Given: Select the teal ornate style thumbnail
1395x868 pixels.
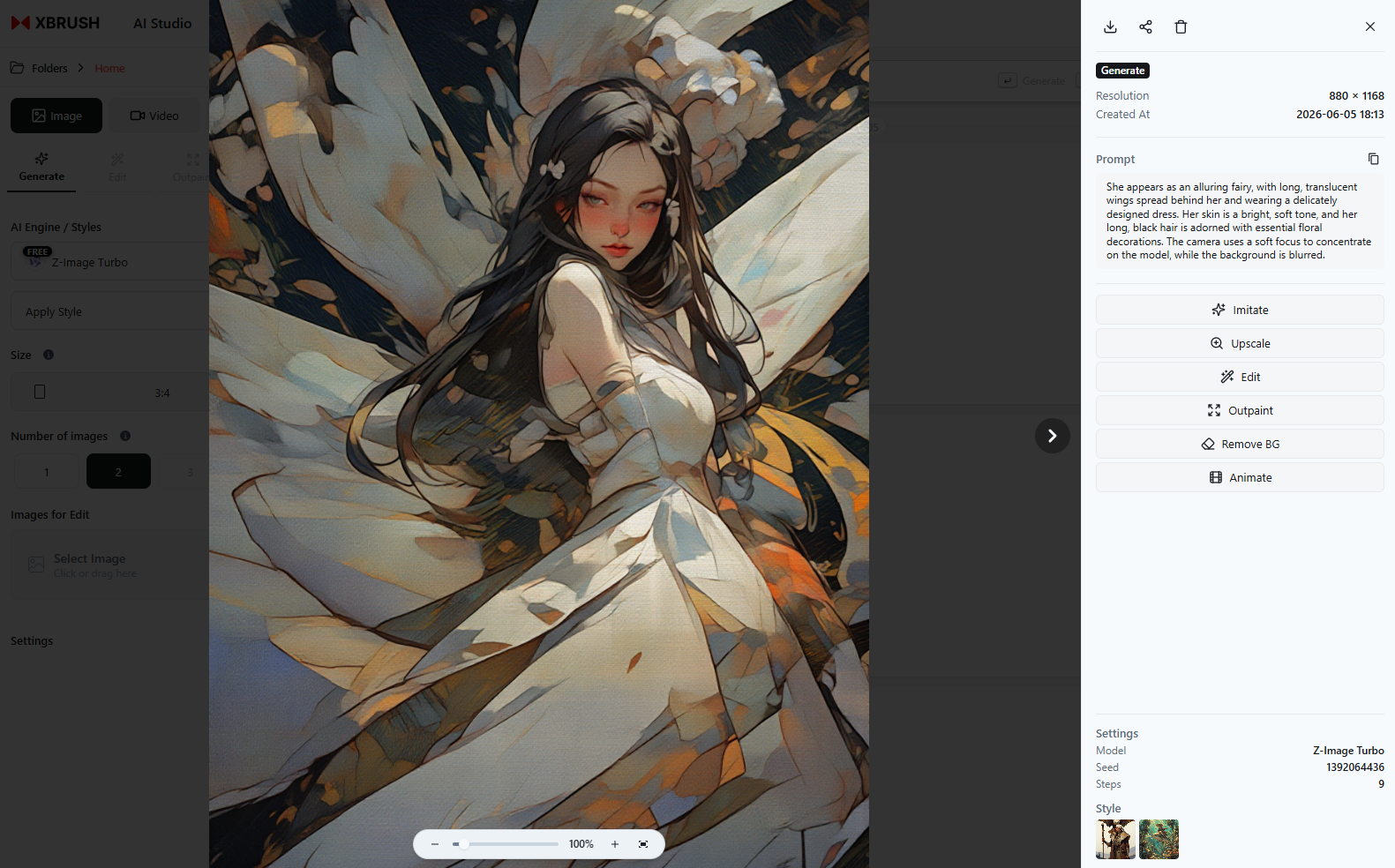Looking at the screenshot, I should pos(1159,839).
